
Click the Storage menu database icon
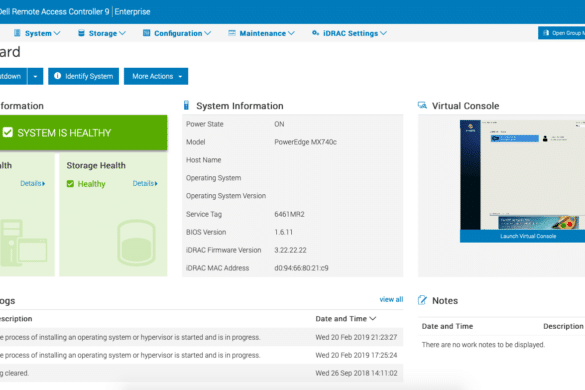81,33
